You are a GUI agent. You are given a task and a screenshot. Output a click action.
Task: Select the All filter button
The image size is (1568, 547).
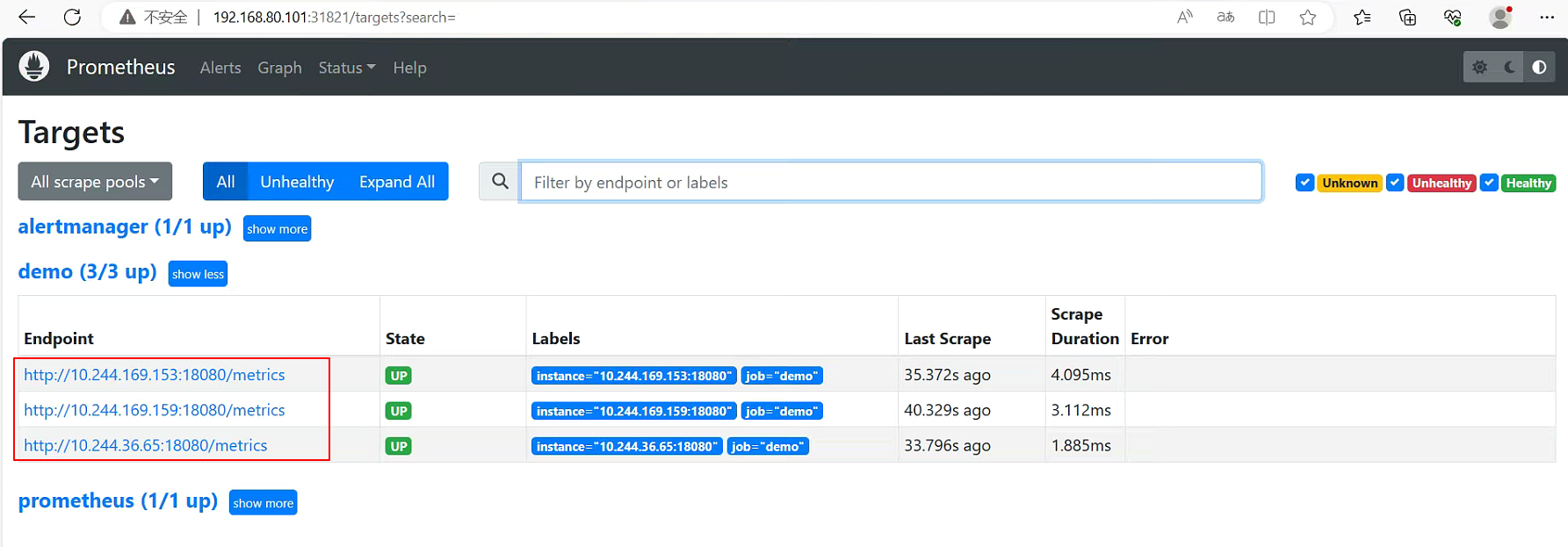pos(226,181)
